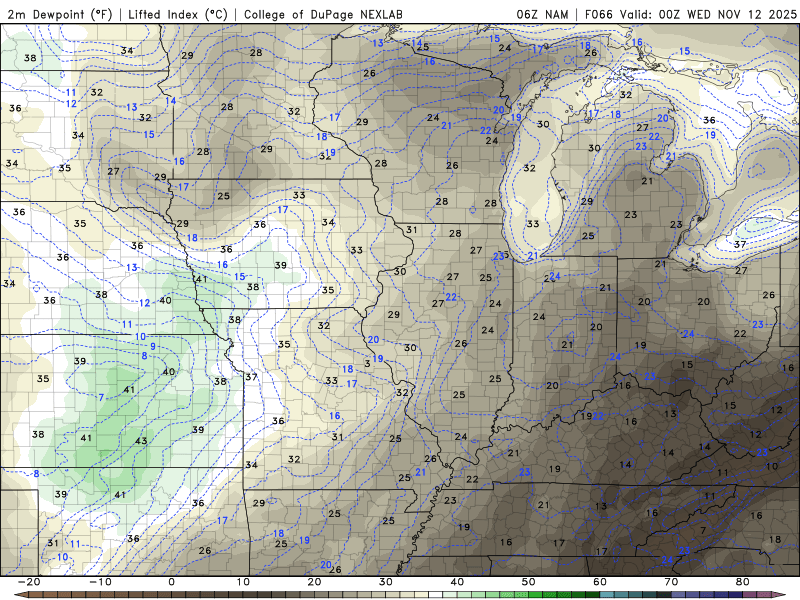Click the black '43' dewpoint value on the map
800x600 pixels.
(141, 441)
